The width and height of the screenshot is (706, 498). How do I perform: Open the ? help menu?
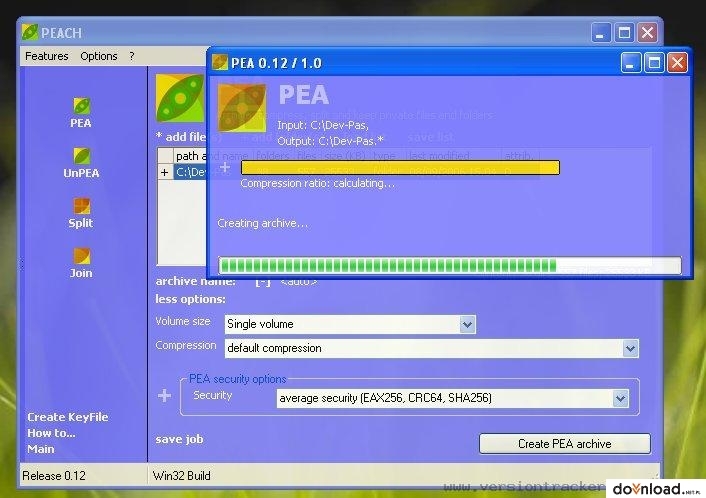coord(131,56)
